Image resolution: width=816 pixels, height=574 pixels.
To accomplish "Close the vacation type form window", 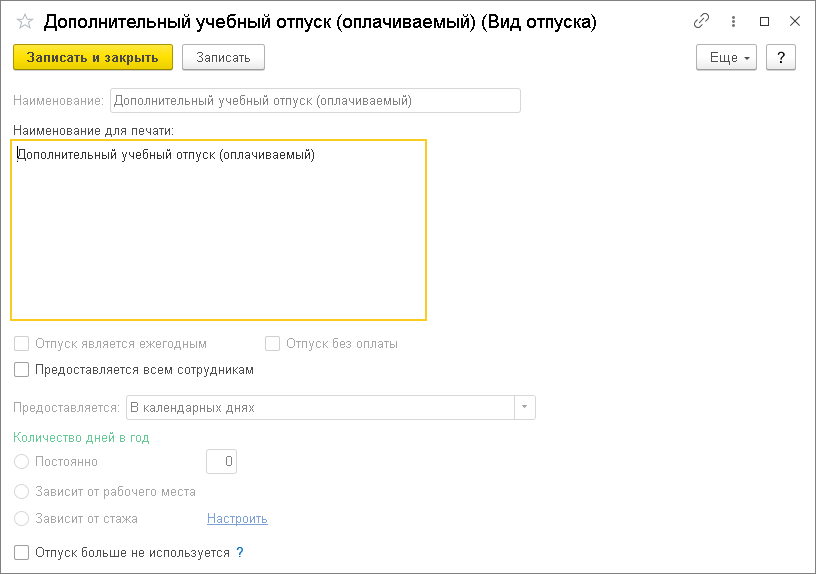I will point(794,21).
